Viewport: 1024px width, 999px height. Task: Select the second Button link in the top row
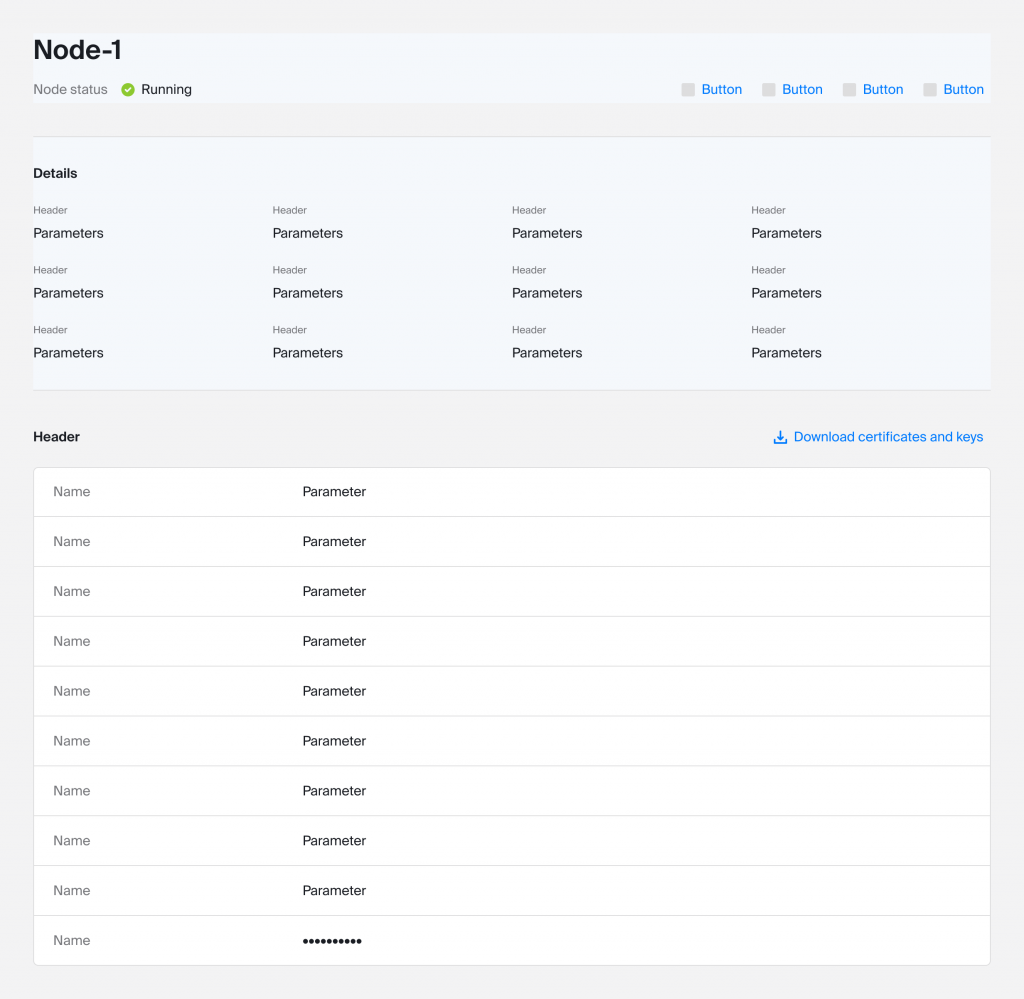802,89
